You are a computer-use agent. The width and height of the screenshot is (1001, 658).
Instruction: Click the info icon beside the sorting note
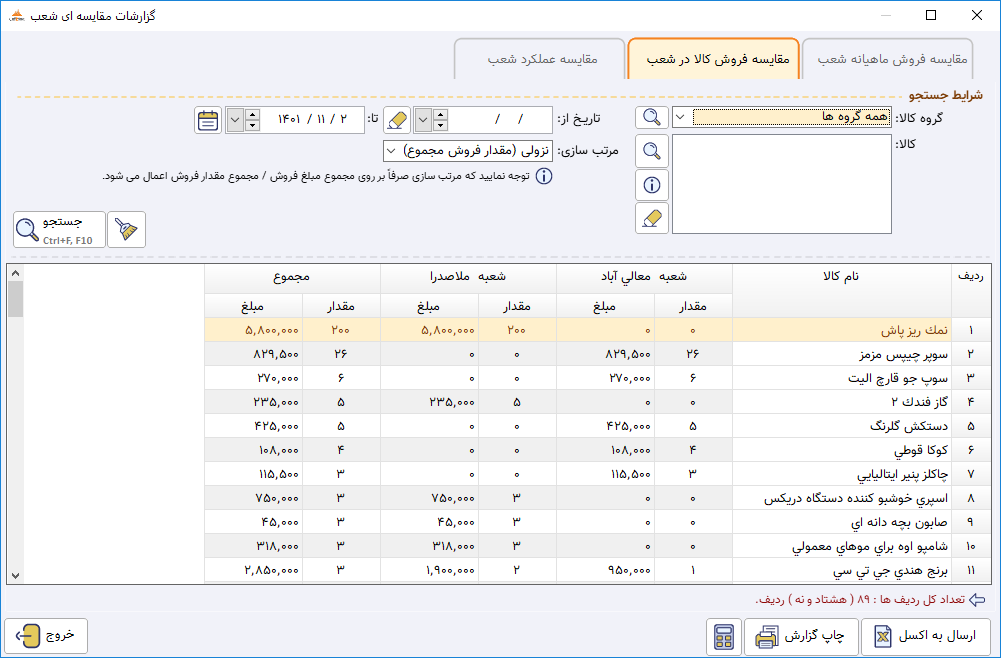[x=544, y=176]
